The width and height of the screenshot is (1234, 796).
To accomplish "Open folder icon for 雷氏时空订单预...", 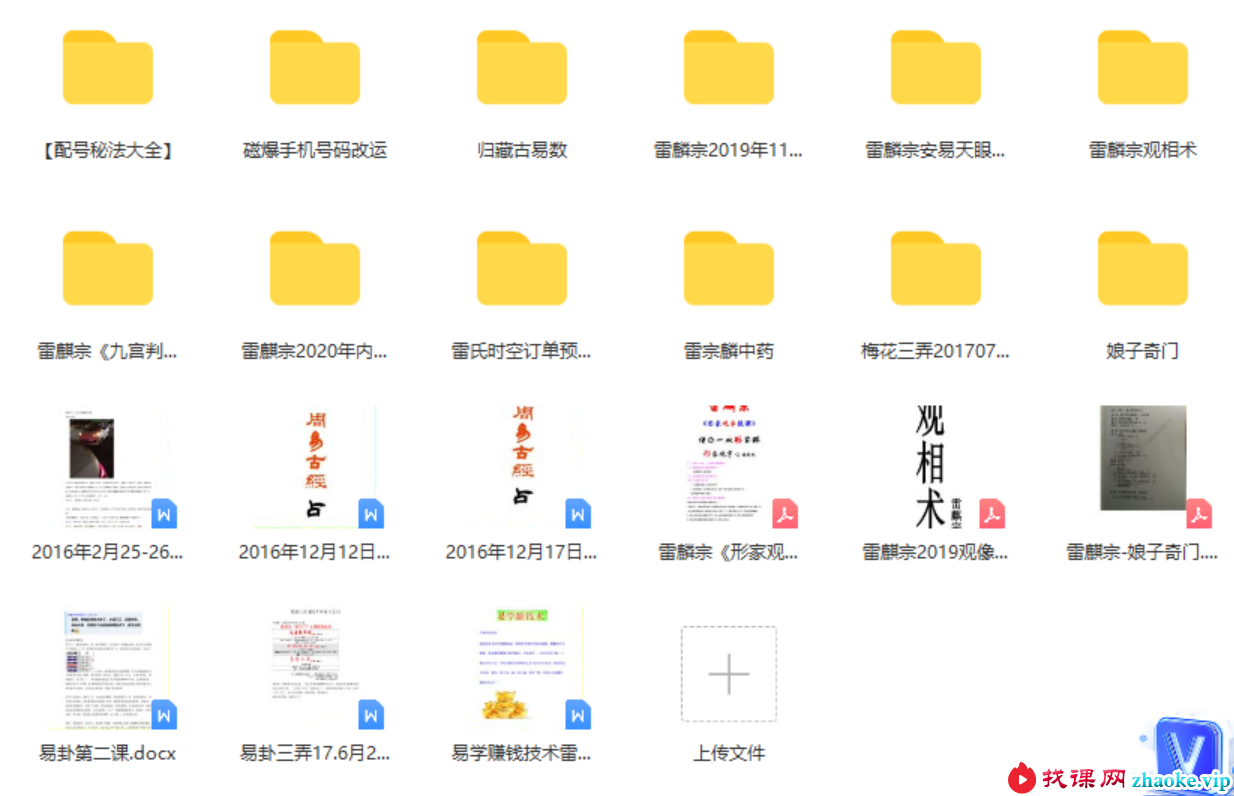I will pos(522,268).
